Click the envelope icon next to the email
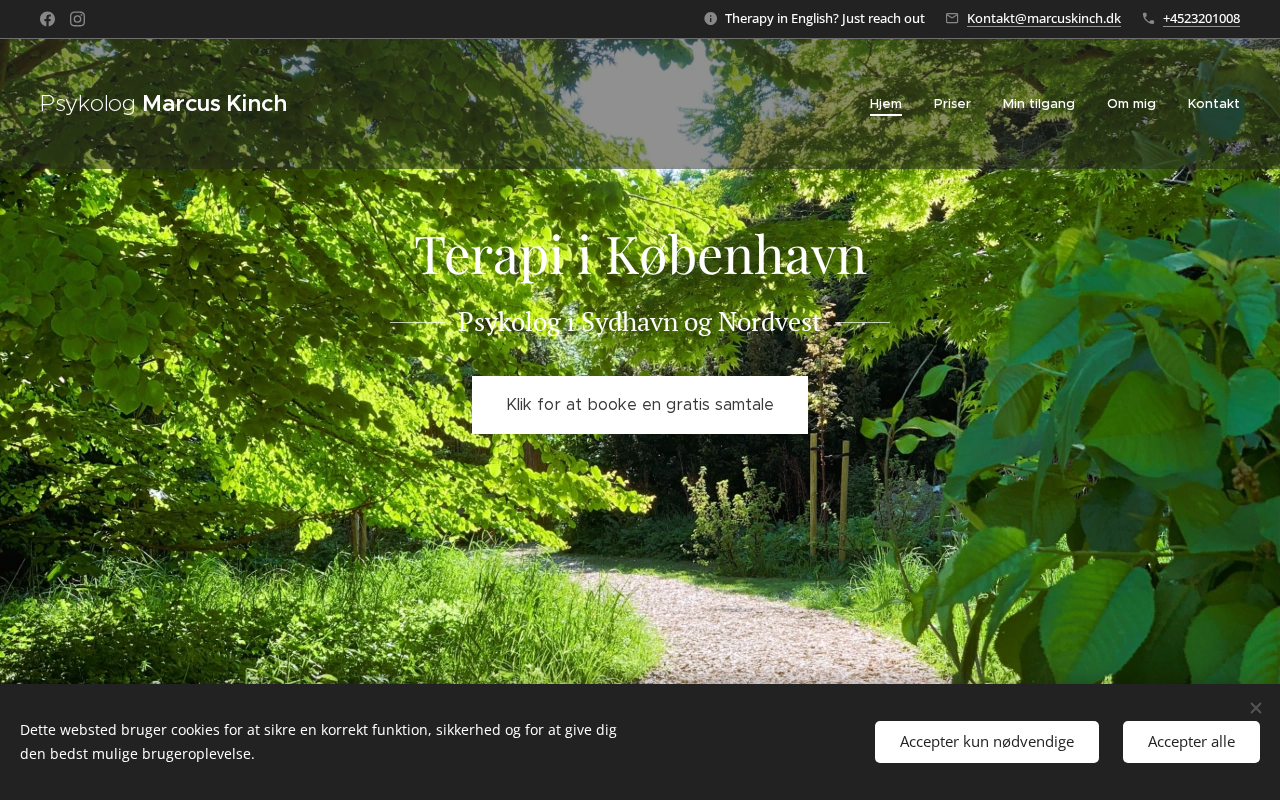 pyautogui.click(x=952, y=18)
